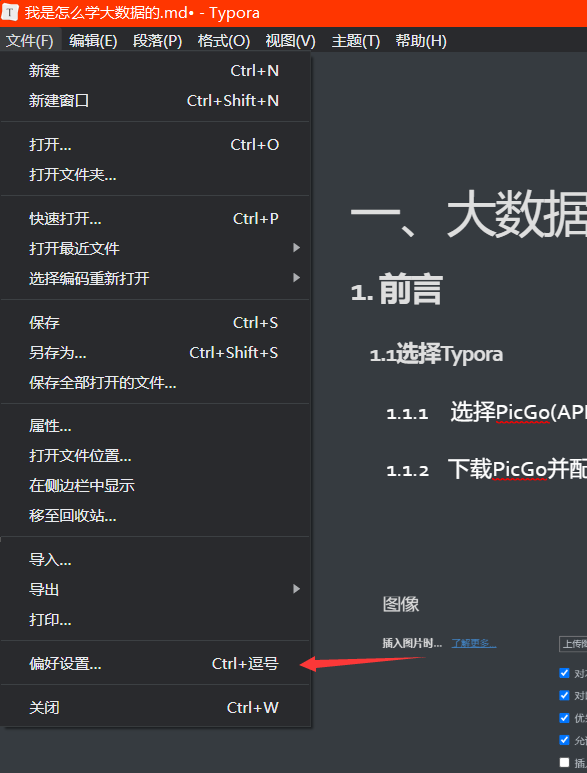Choose 导入... menu entry
The width and height of the screenshot is (587, 773).
pos(155,560)
